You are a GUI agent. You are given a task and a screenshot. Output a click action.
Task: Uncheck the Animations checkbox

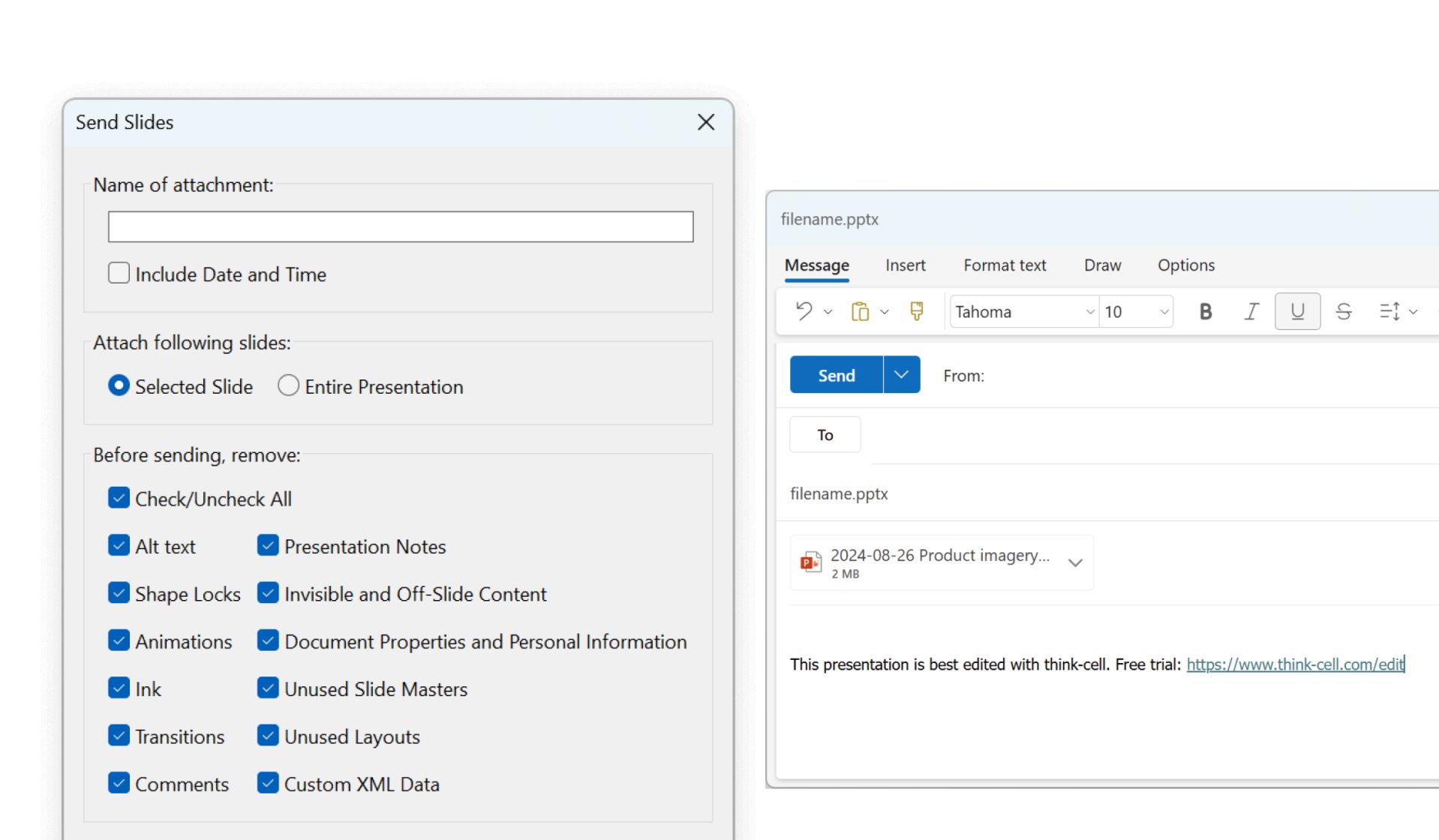coord(119,640)
